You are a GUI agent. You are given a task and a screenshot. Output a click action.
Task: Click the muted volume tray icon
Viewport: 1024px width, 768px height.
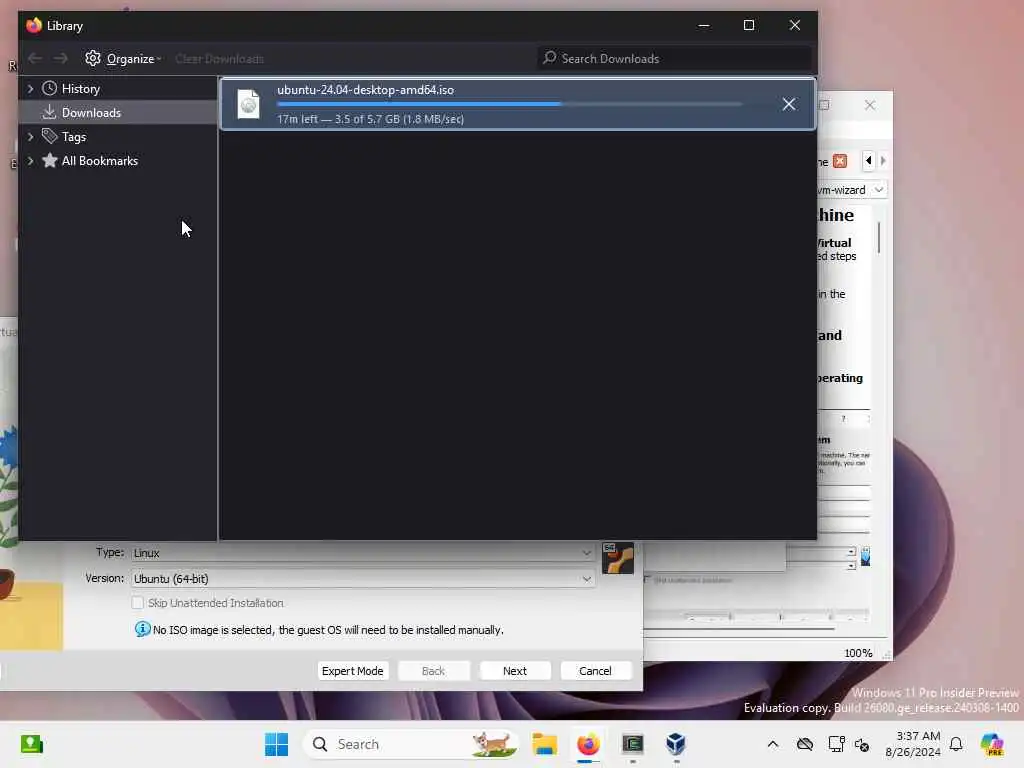click(862, 744)
